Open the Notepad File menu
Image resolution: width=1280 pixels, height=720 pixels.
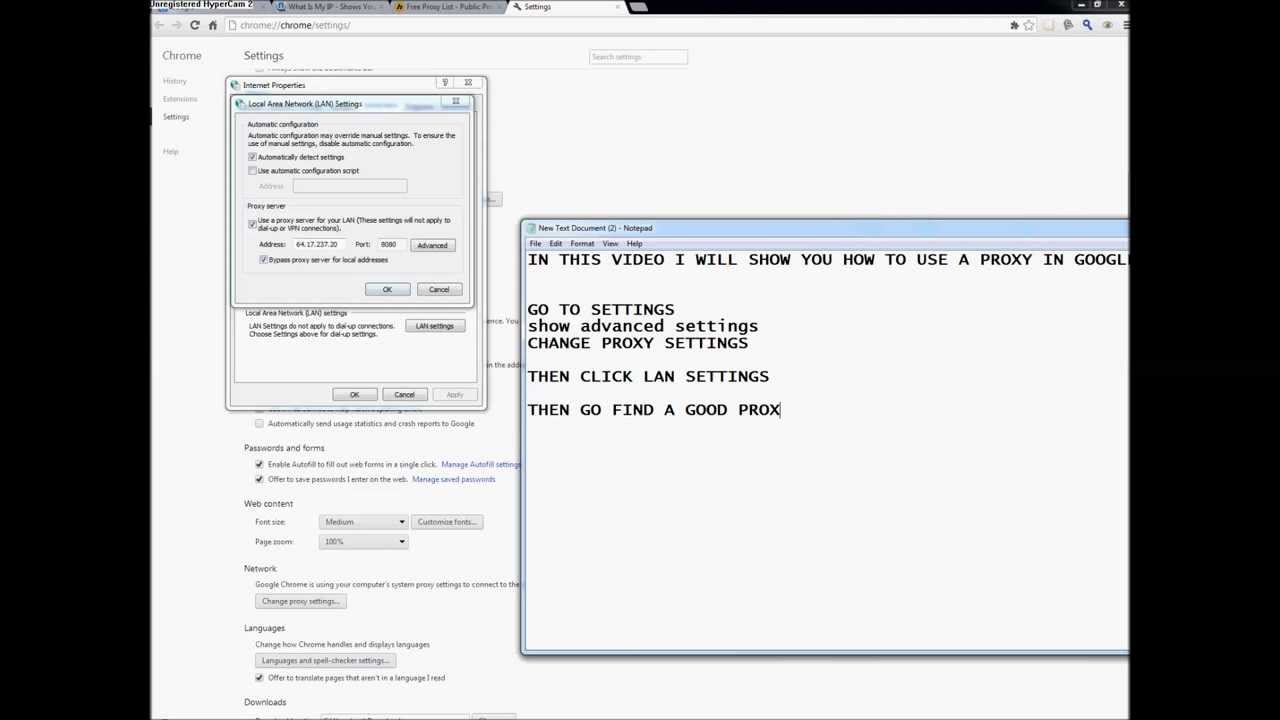536,244
